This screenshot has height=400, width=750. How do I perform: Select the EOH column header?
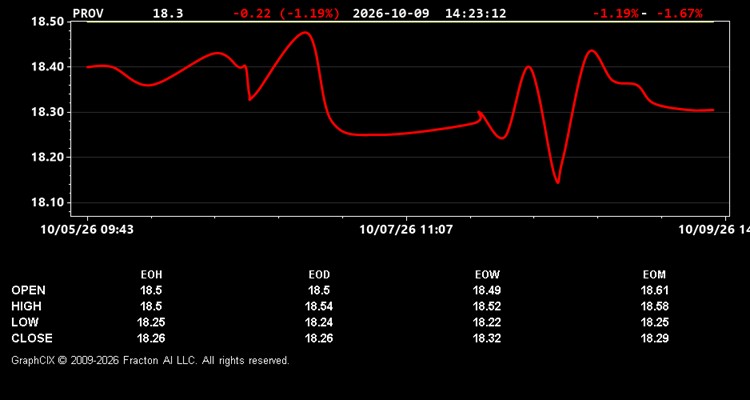tap(151, 275)
